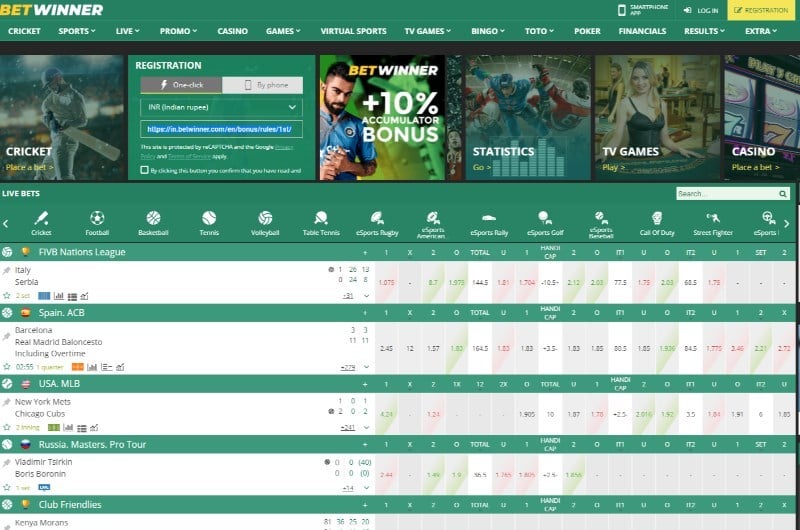The width and height of the screenshot is (800, 530).
Task: Click the BetWinner logo
Action: click(x=52, y=10)
